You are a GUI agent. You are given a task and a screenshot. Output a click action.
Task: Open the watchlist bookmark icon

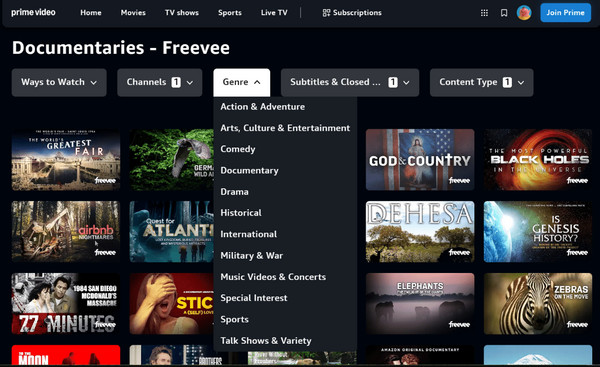point(504,13)
